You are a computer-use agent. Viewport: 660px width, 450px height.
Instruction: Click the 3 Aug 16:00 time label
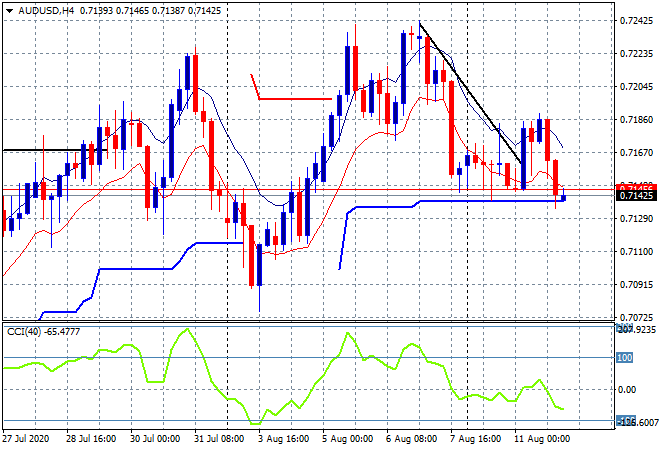point(283,439)
